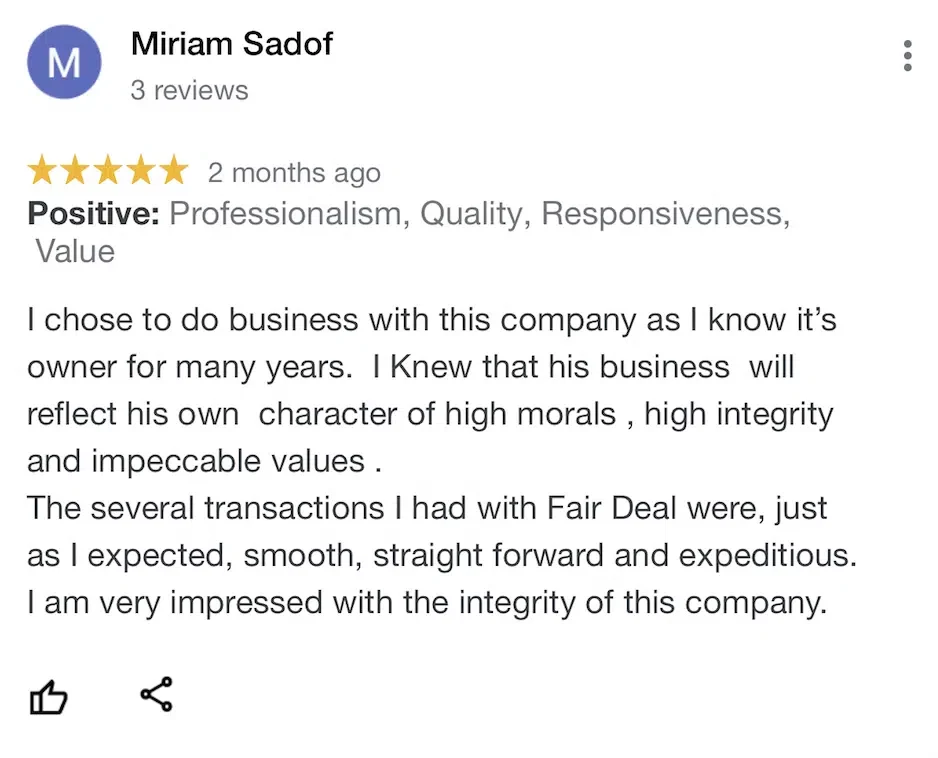Open the Miriam Sadof profile name

point(231,44)
